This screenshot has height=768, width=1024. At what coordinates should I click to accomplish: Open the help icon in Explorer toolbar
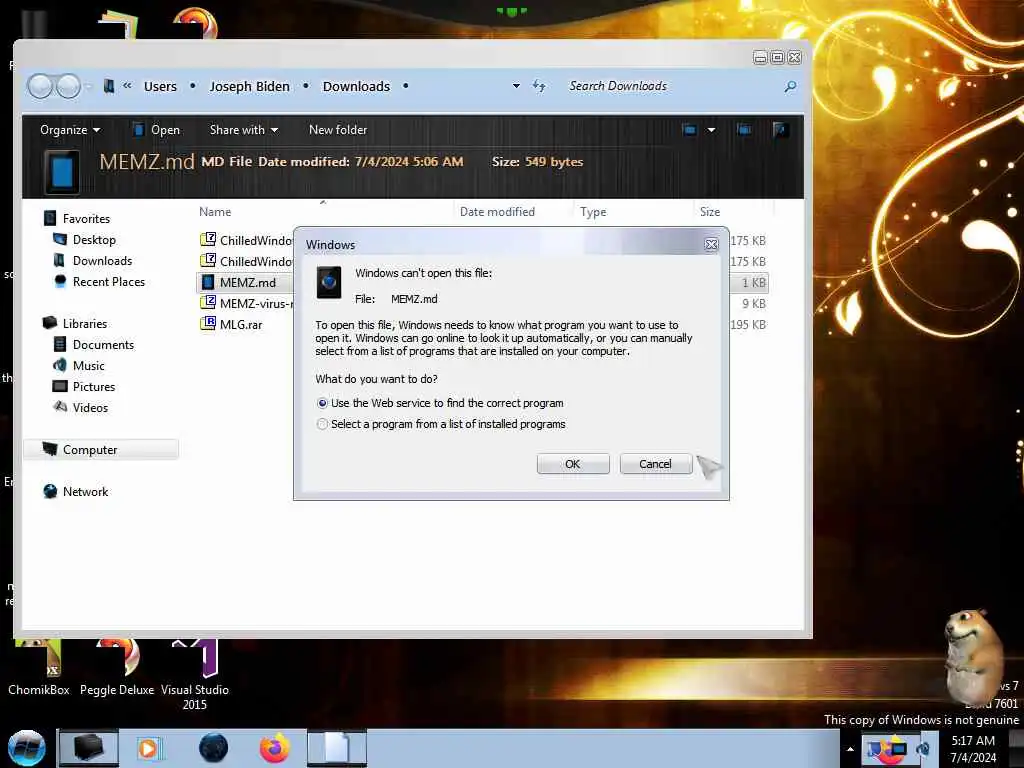tap(778, 129)
